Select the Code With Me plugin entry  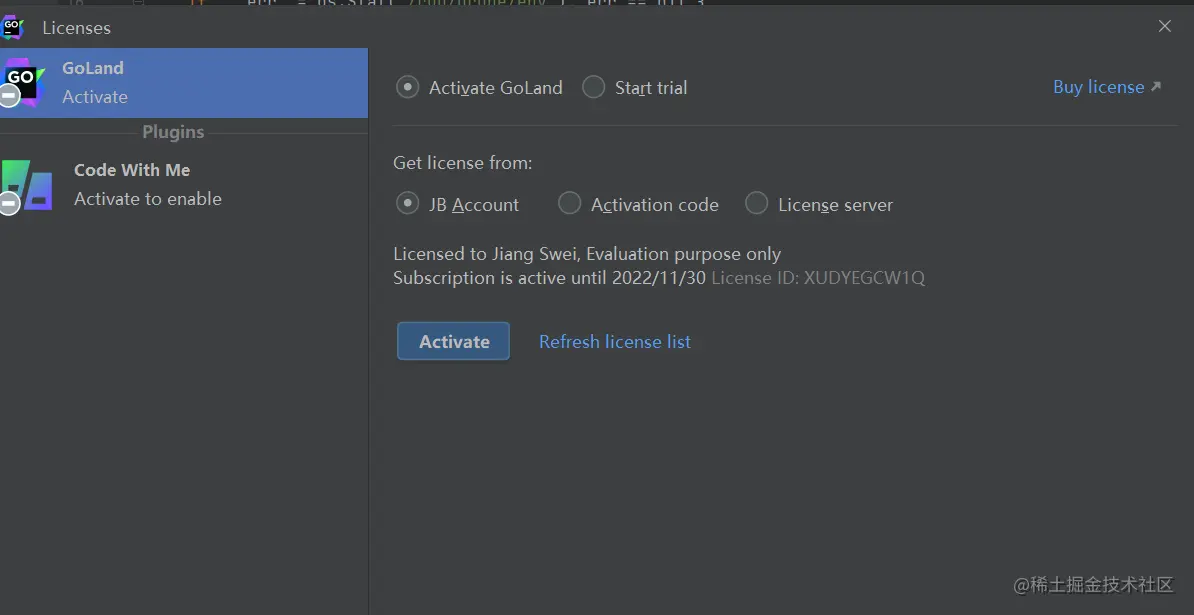coord(184,185)
